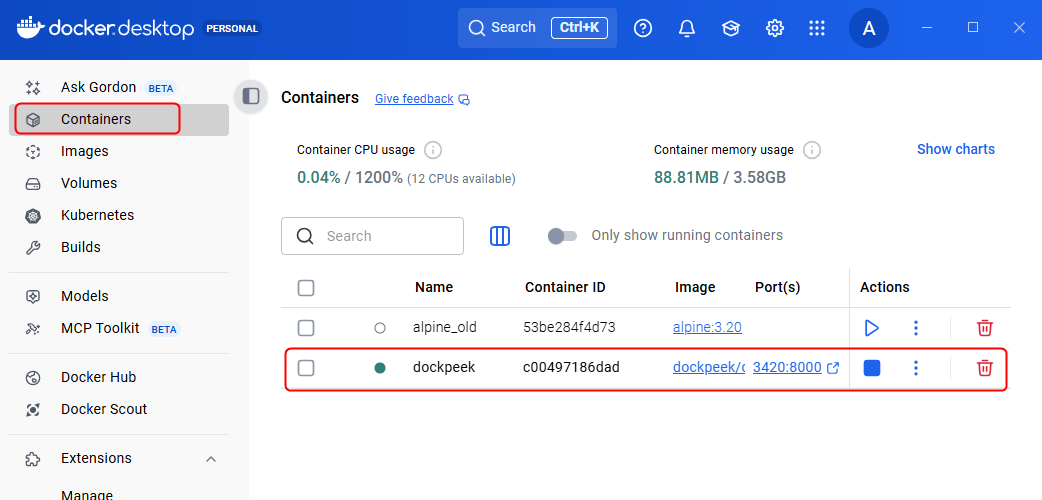The image size is (1042, 500).
Task: Open Volumes in the sidebar
Action: coord(88,183)
